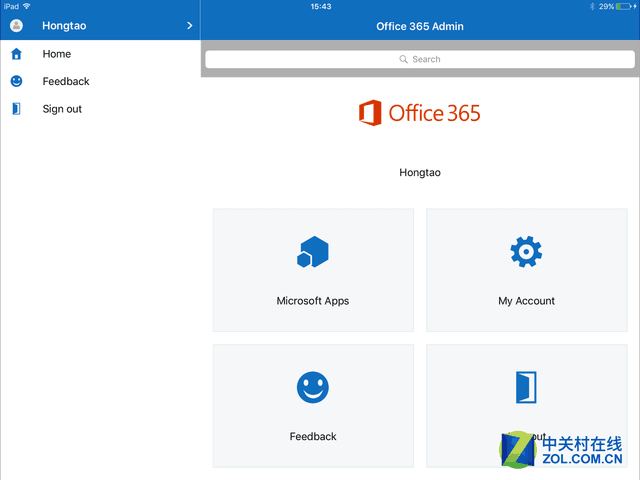
Task: Click the Office 365 logo
Action: pyautogui.click(x=420, y=113)
